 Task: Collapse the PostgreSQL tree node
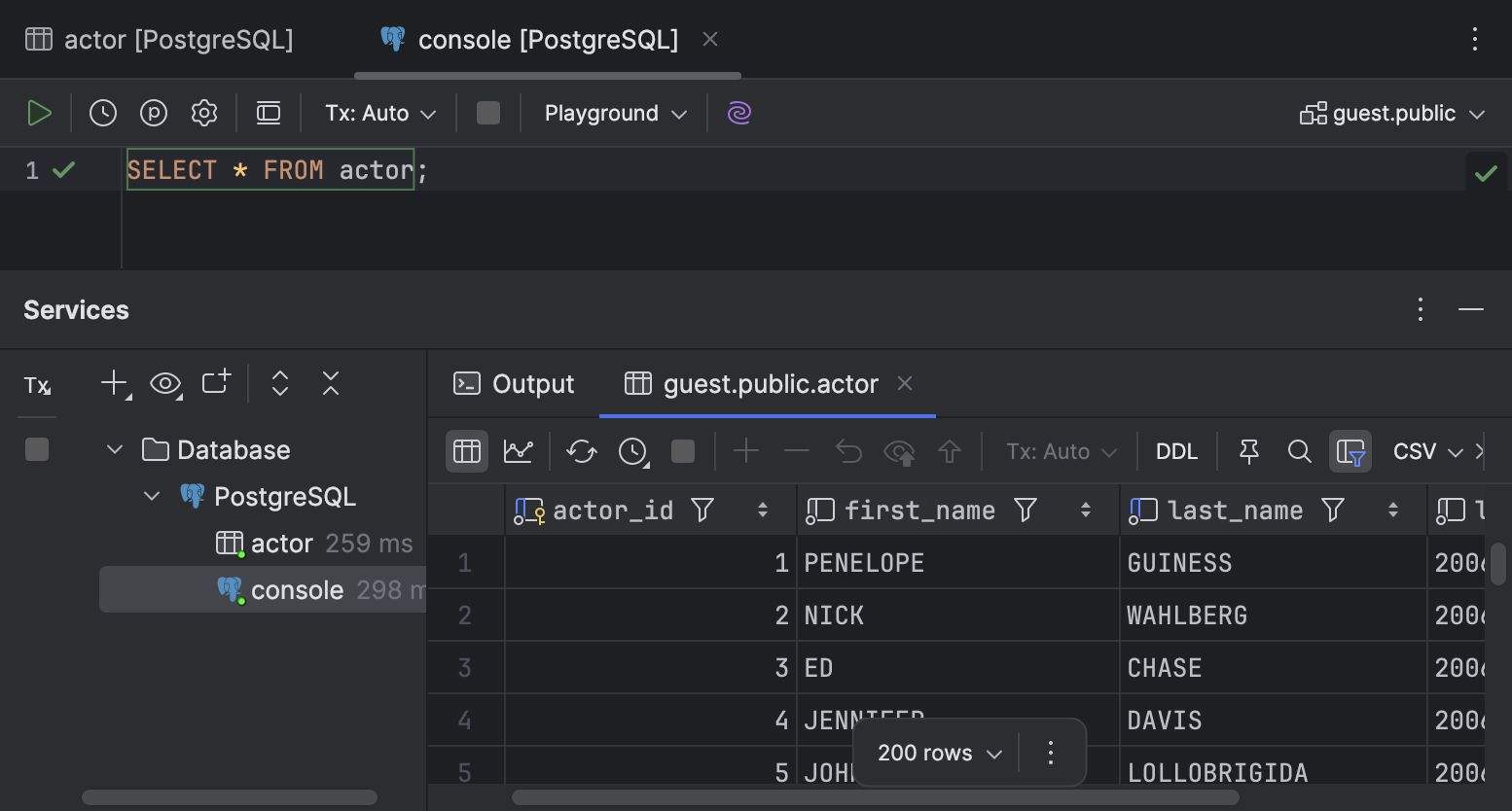point(152,496)
